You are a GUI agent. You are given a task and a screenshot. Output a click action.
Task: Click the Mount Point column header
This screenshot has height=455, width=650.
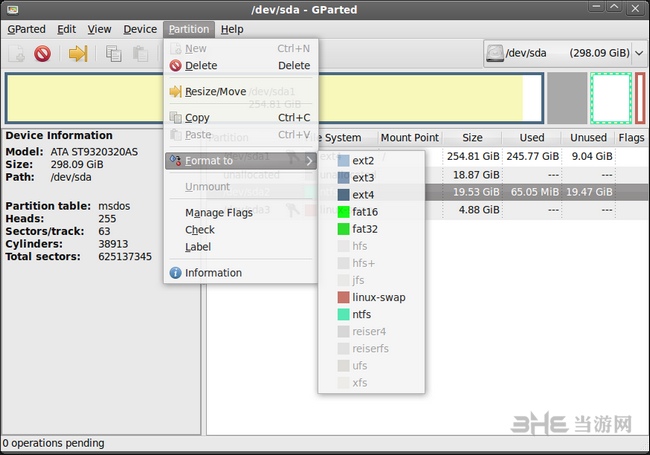[410, 138]
